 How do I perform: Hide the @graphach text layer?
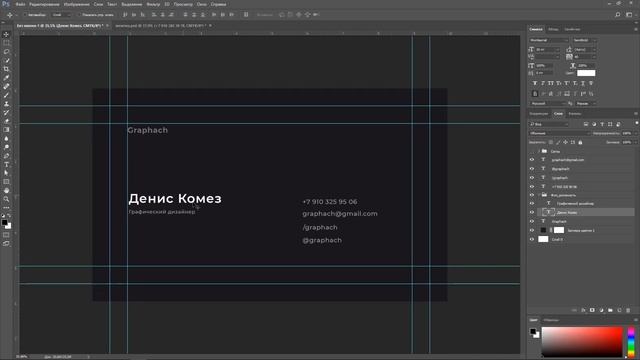tap(532, 169)
